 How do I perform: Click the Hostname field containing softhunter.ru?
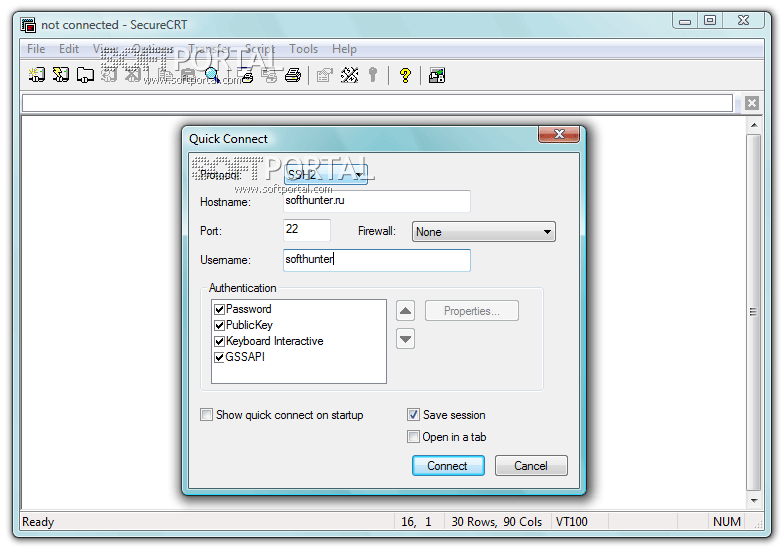[376, 201]
